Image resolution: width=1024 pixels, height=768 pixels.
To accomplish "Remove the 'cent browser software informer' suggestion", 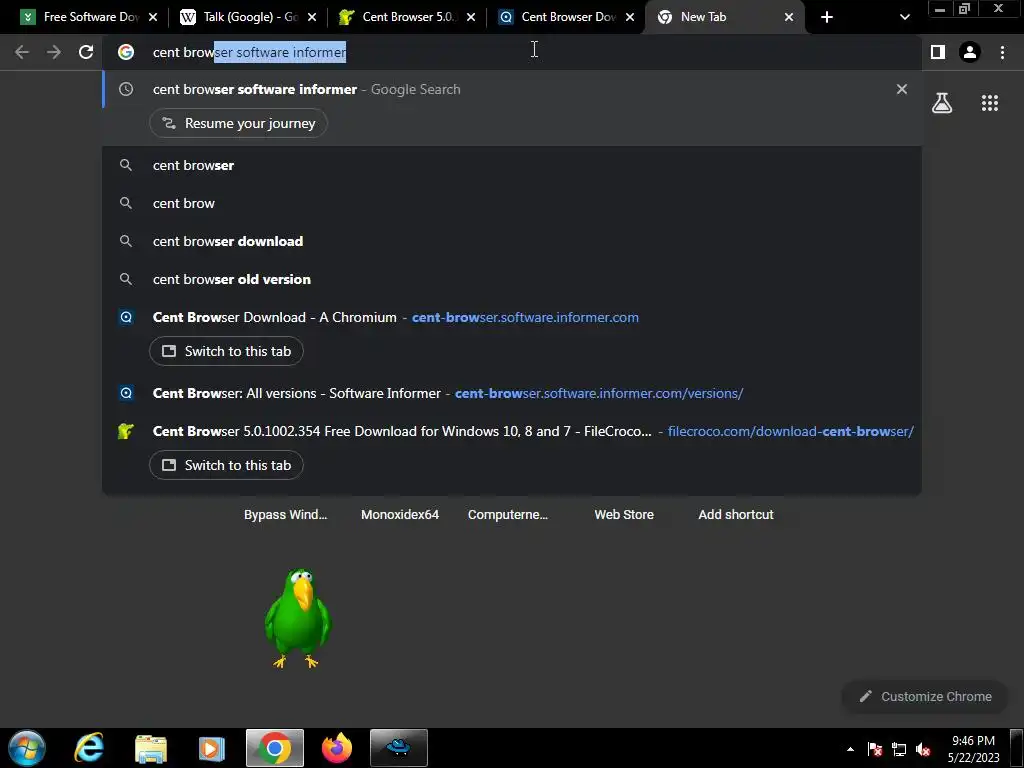I will click(x=902, y=89).
